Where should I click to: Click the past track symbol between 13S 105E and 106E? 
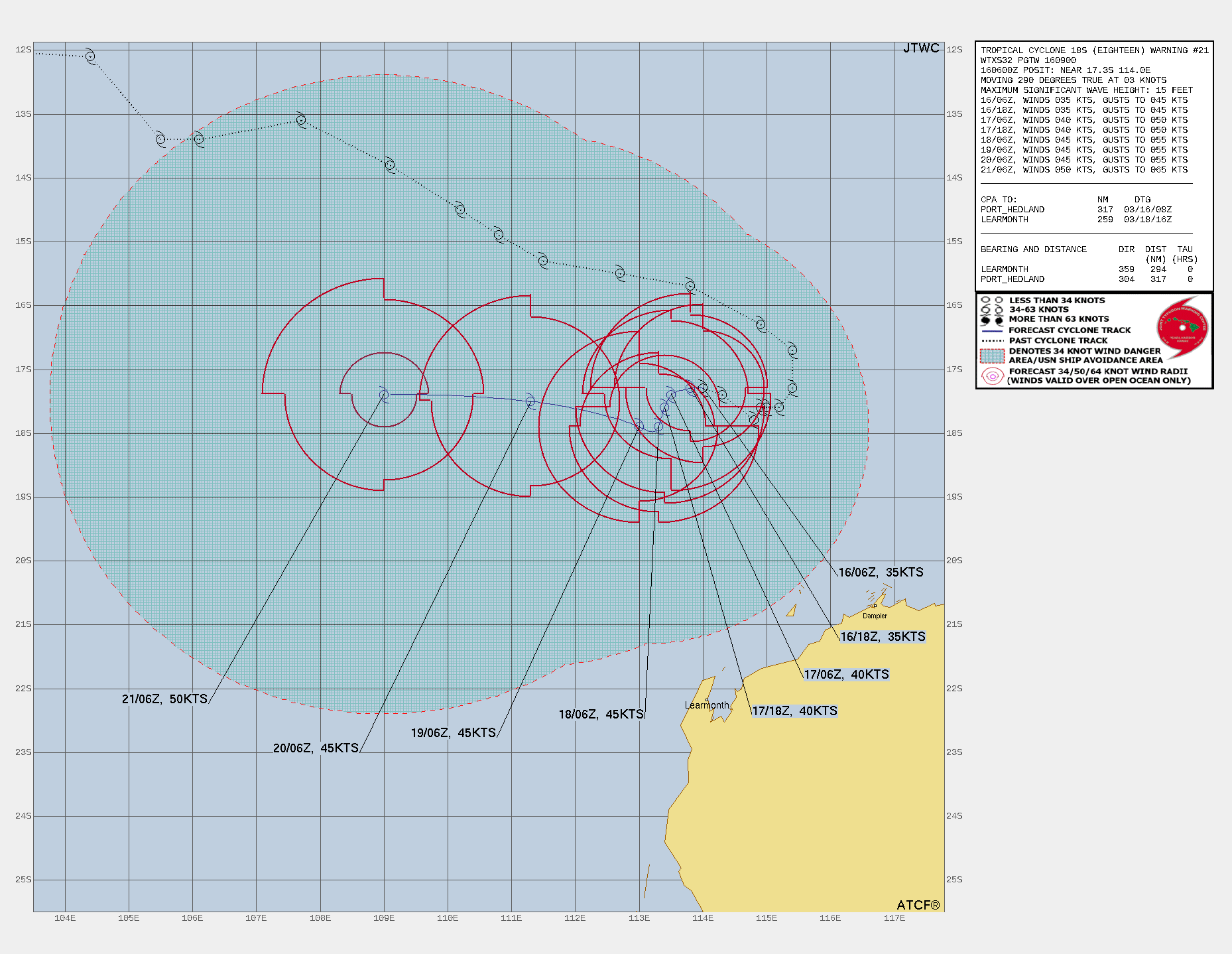pyautogui.click(x=160, y=139)
